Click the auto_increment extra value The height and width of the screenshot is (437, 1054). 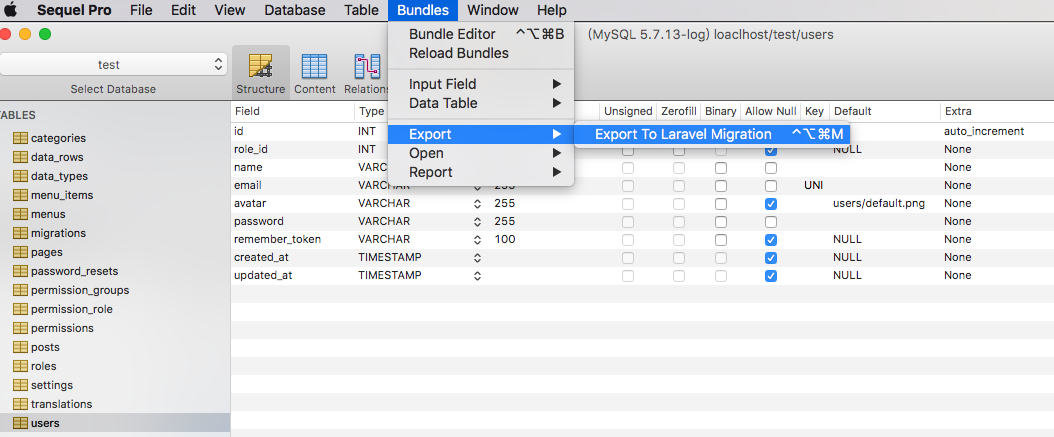tap(984, 131)
